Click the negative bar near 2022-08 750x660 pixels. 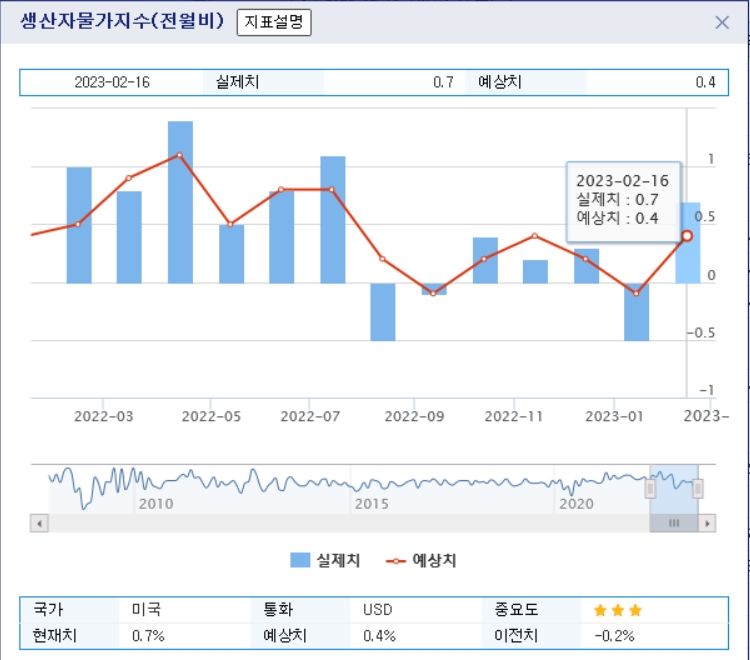tap(383, 312)
